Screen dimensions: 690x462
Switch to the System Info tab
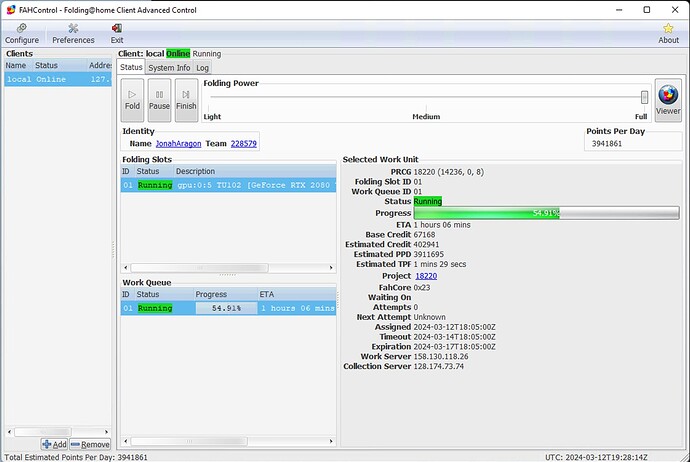[169, 68]
